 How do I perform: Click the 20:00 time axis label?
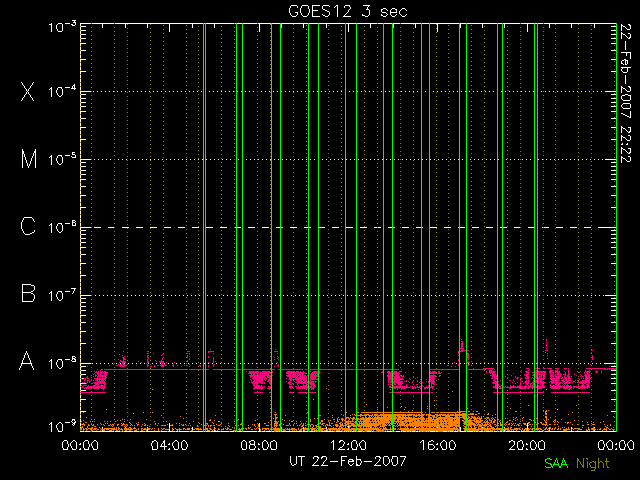(527, 445)
